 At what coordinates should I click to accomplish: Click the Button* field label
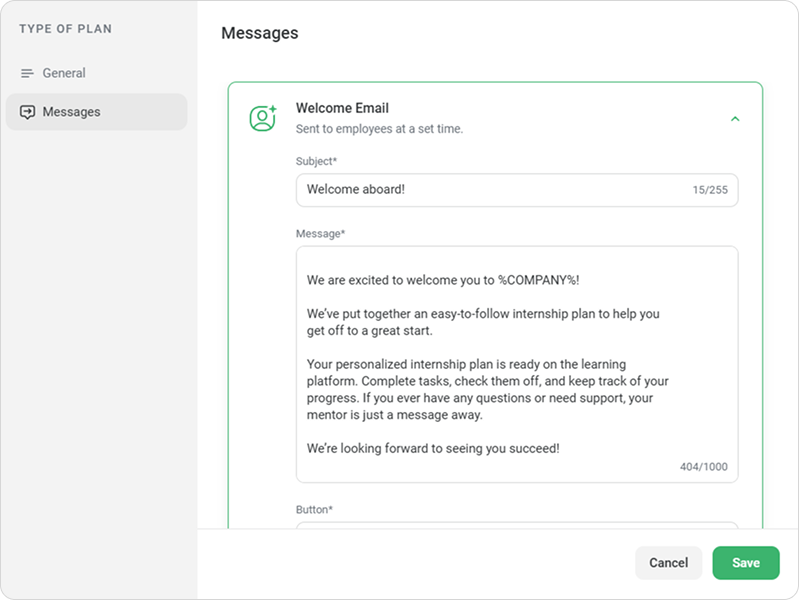click(x=314, y=510)
